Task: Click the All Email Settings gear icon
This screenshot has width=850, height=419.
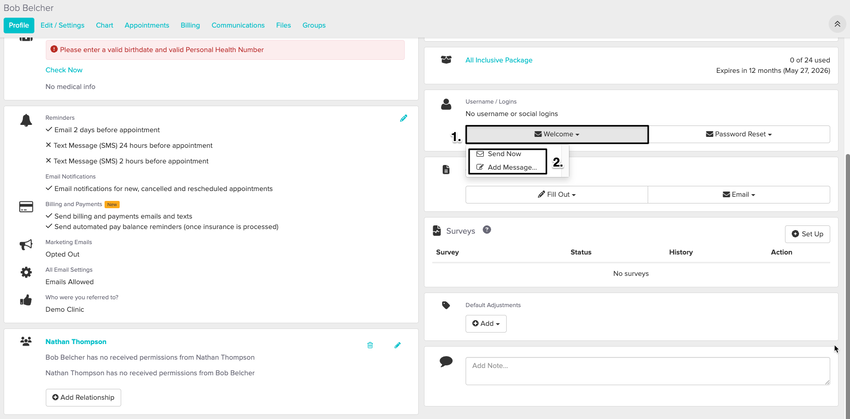Action: [26, 273]
